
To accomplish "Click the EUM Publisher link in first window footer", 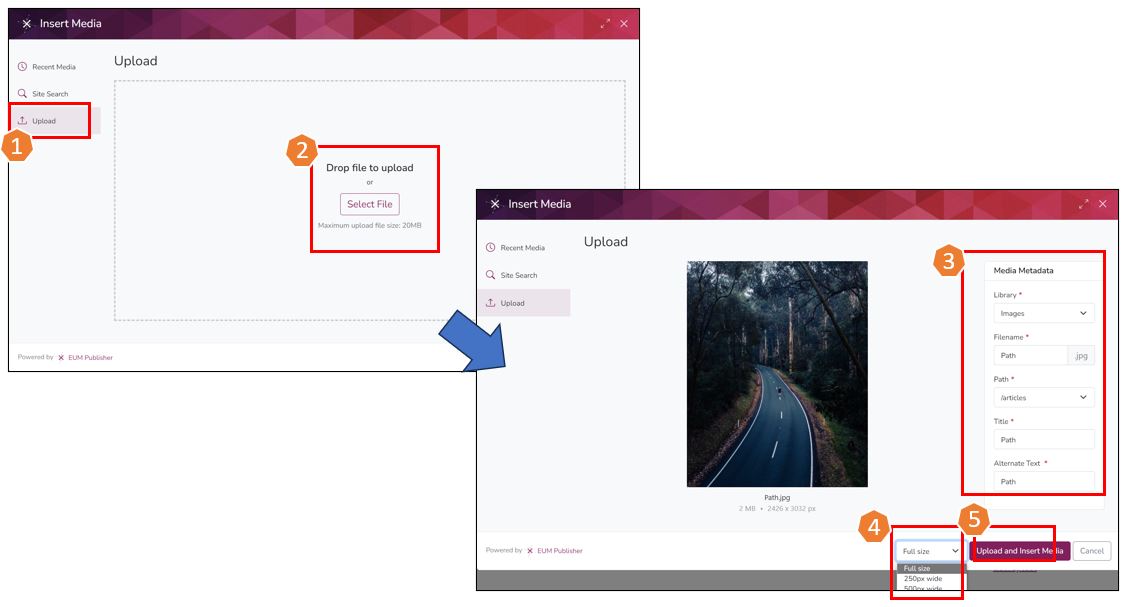I will point(90,357).
